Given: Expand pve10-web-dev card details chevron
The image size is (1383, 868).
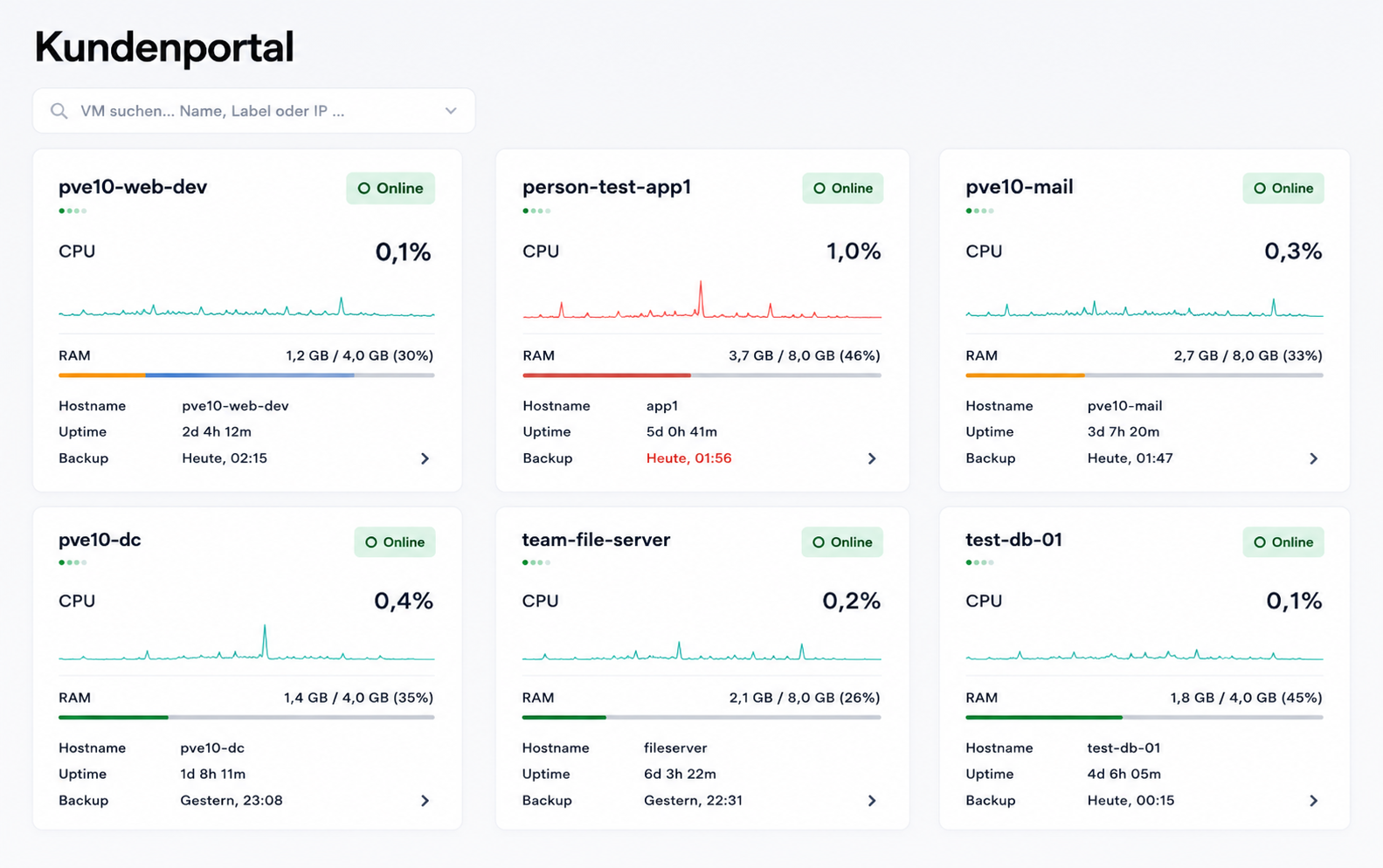Looking at the screenshot, I should (425, 458).
